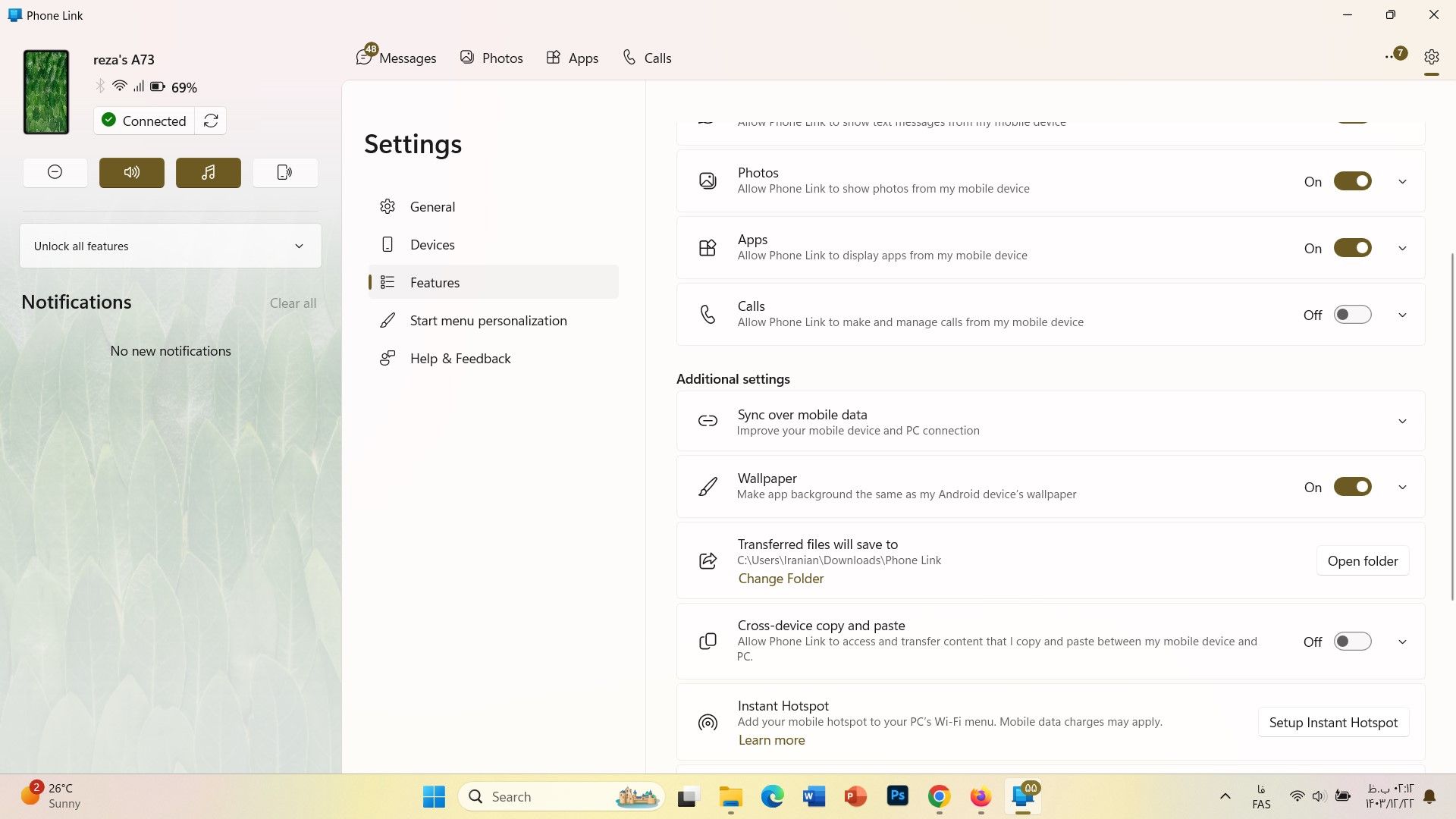
Task: Go to the Apps tab
Action: (573, 58)
